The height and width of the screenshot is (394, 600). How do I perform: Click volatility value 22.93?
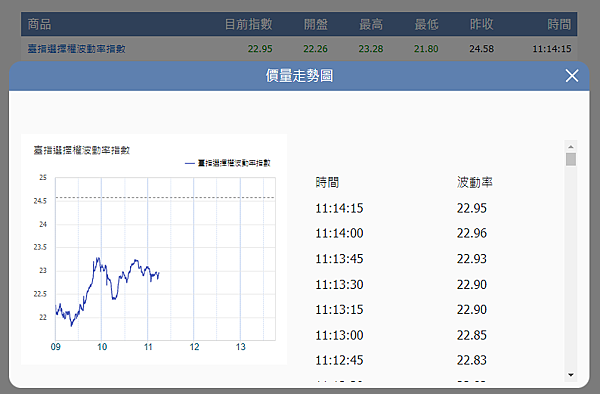pyautogui.click(x=471, y=259)
